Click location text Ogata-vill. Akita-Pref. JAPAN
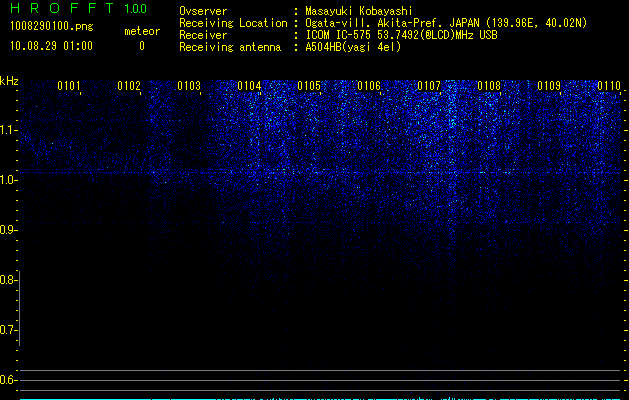629x400 pixels. pyautogui.click(x=392, y=23)
